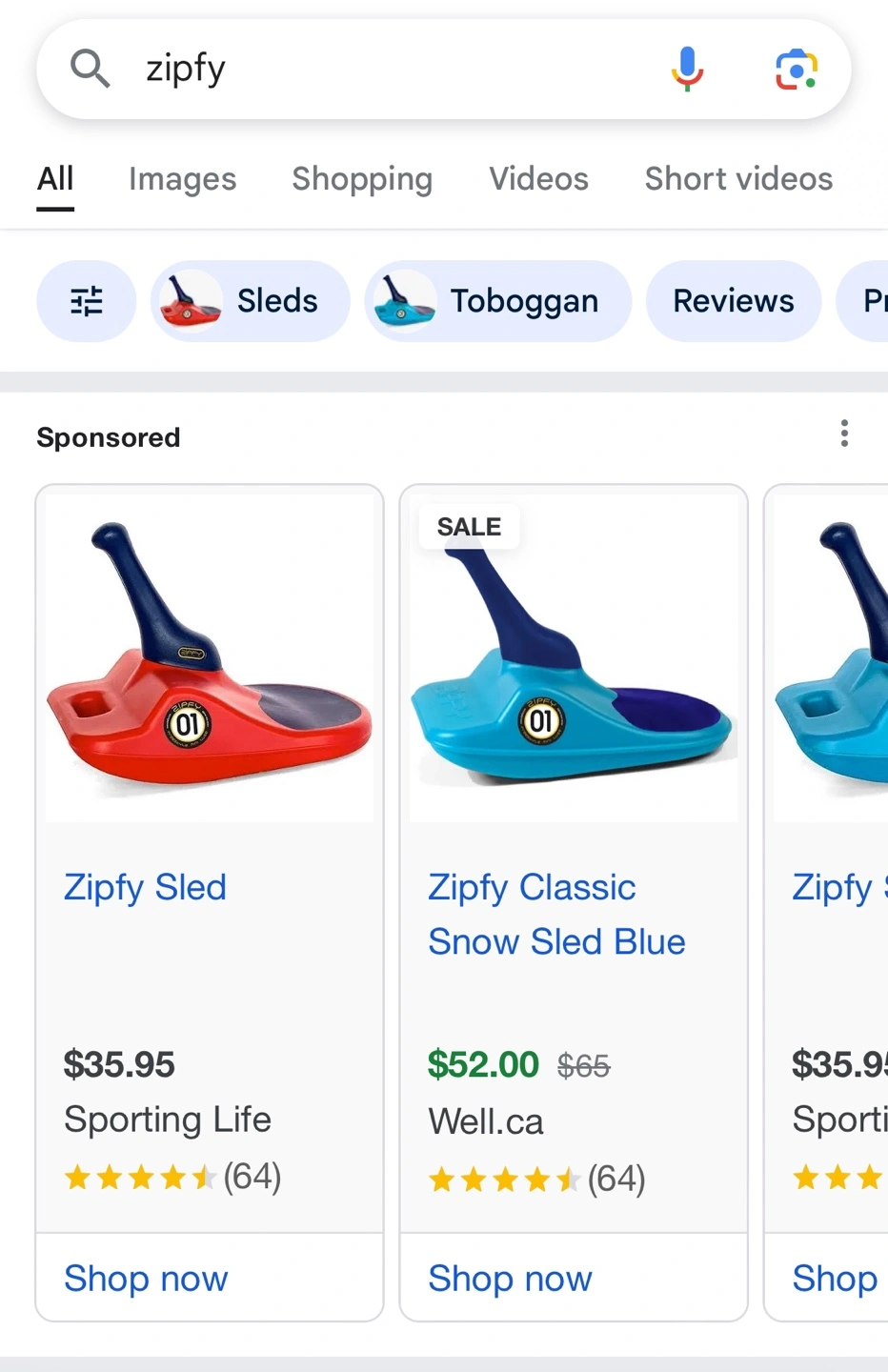The height and width of the screenshot is (1372, 888).
Task: Tap the search magnifying glass icon
Action: (90, 69)
